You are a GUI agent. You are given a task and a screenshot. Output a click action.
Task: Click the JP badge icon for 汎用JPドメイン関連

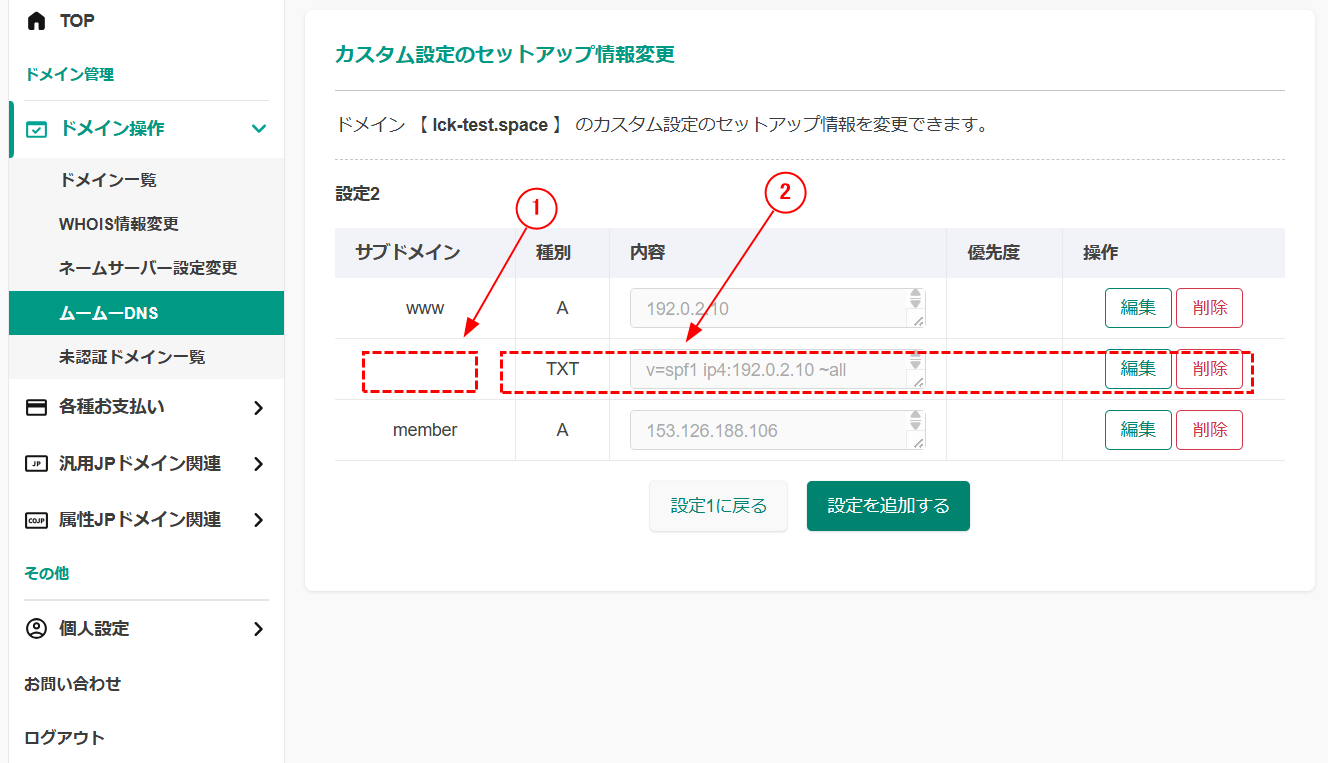[36, 464]
